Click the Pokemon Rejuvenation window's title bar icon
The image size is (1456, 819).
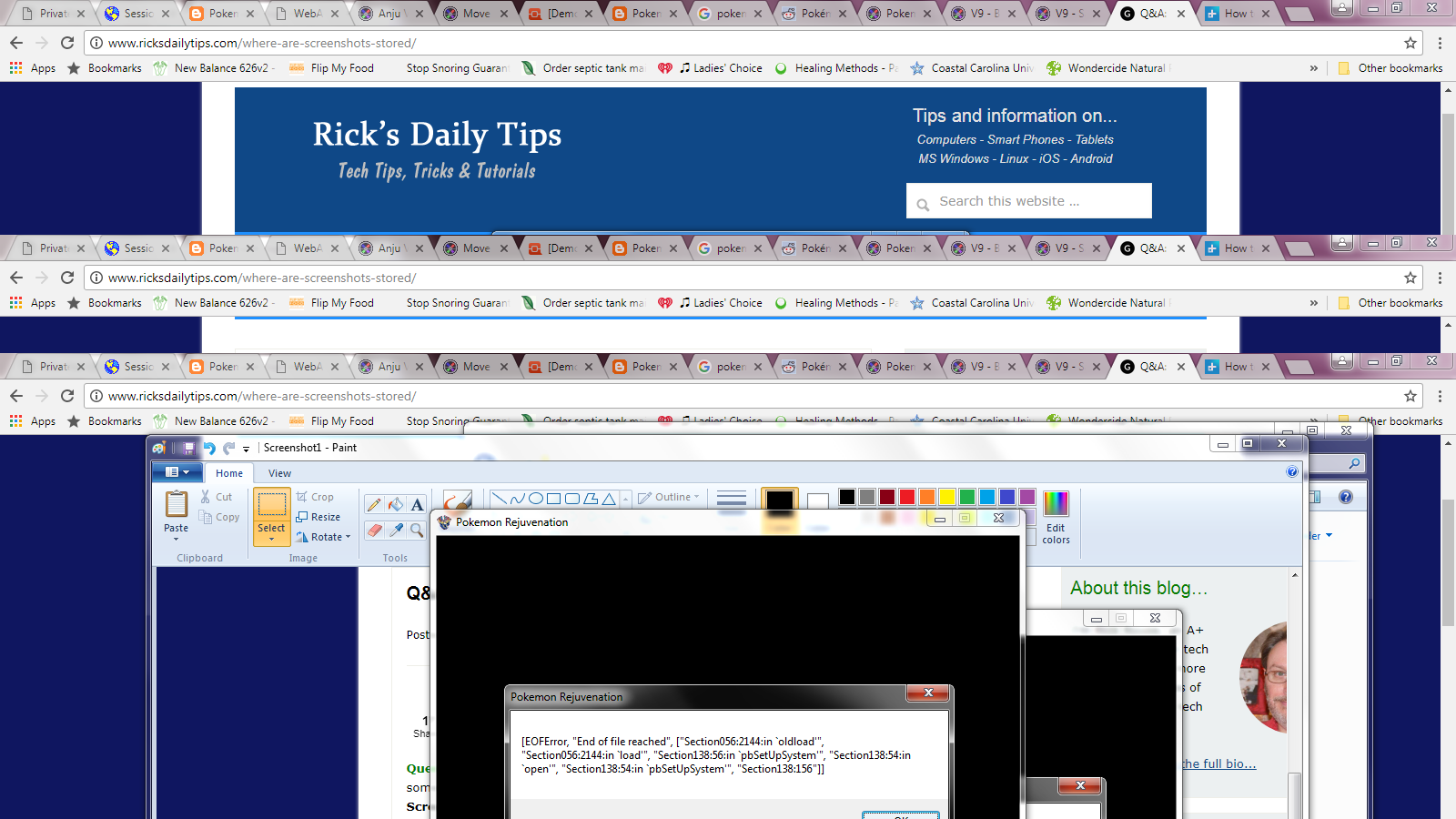(x=444, y=521)
